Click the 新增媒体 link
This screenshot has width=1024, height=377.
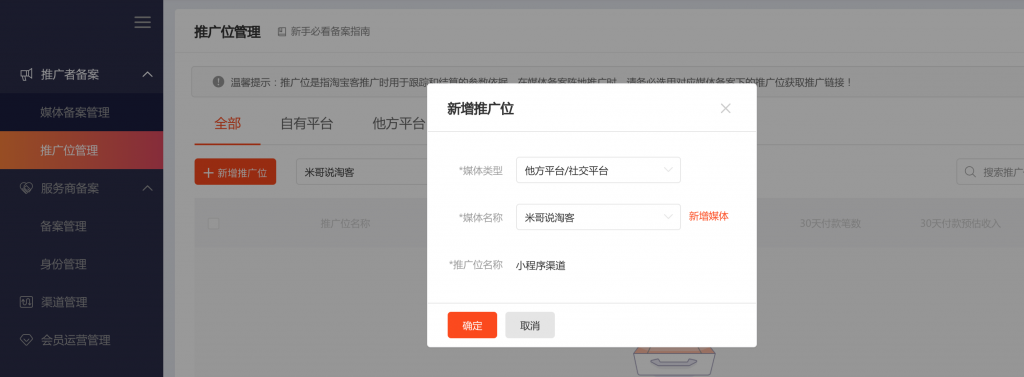(x=709, y=216)
